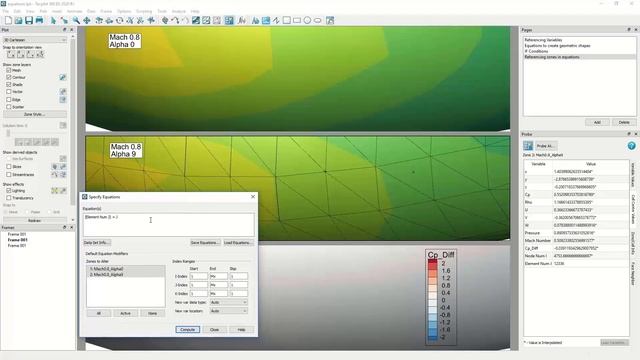Select the arrow Selector tool

[53, 20]
